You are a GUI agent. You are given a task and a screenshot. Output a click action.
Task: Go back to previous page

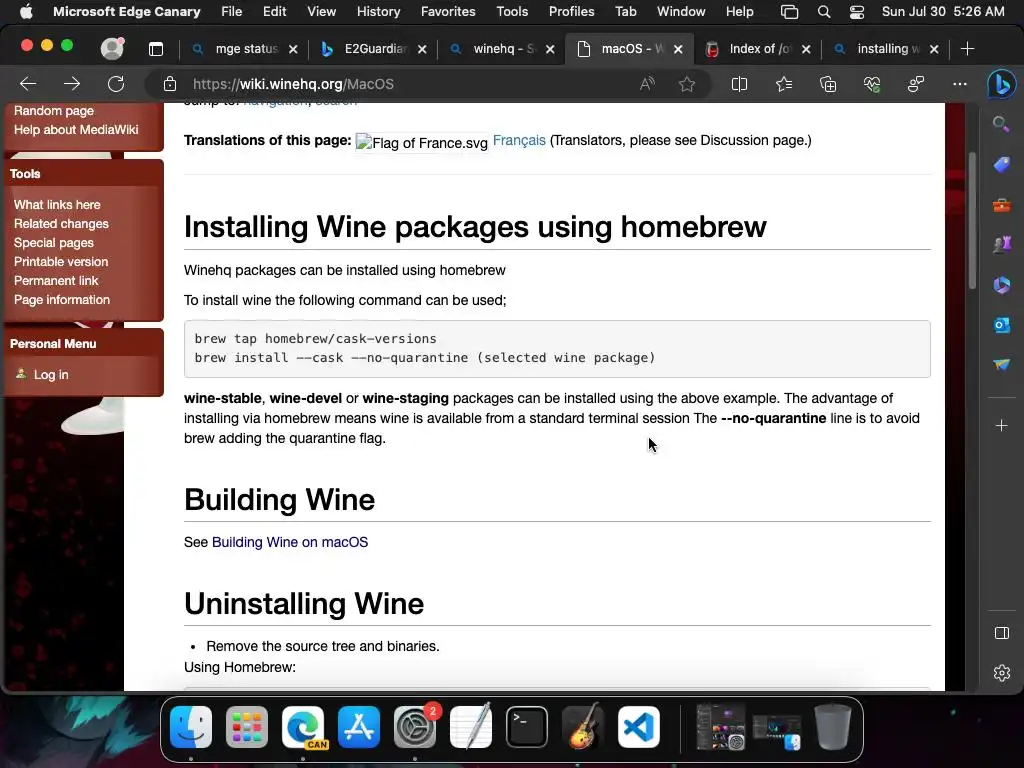28,84
